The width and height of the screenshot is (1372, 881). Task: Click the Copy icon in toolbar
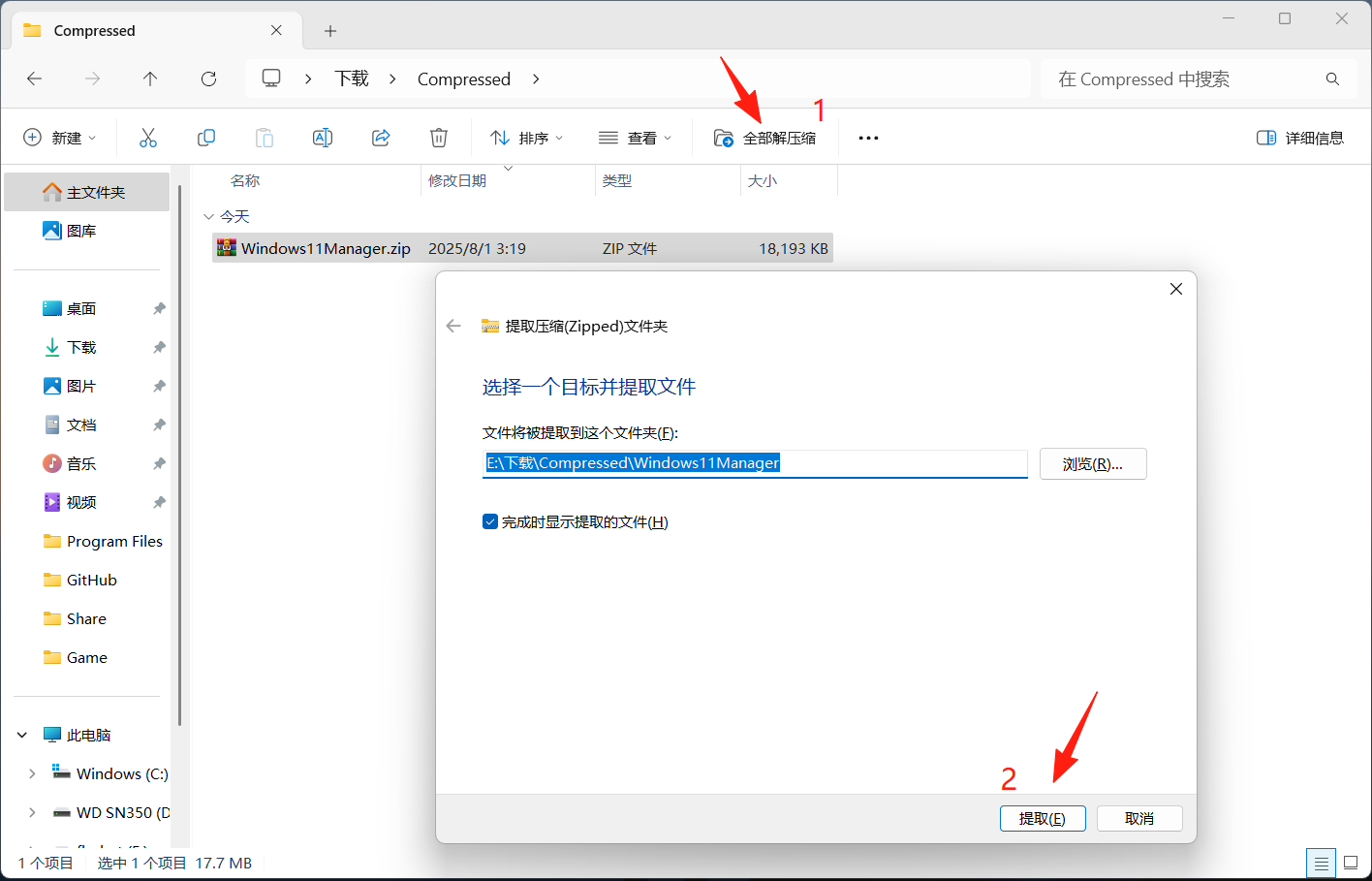[x=206, y=138]
